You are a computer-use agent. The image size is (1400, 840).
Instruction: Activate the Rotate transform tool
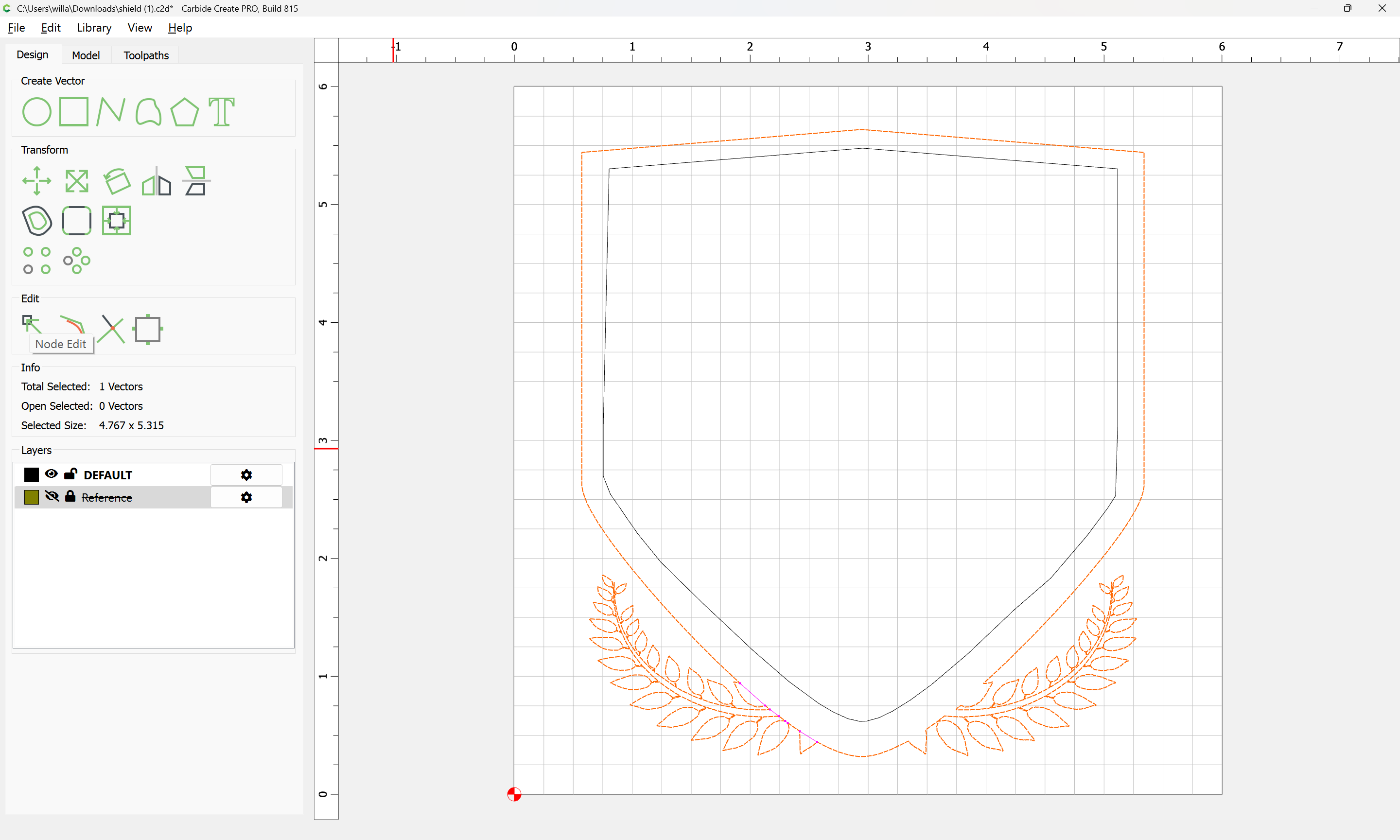pos(117,181)
